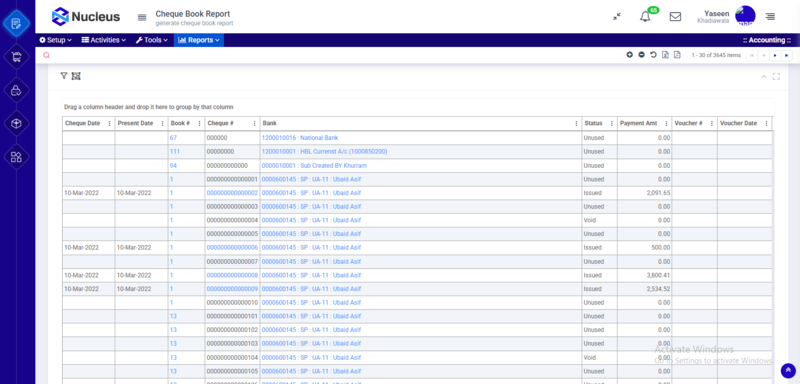The width and height of the screenshot is (800, 384).
Task: Open Status column options menu
Action: (611, 123)
